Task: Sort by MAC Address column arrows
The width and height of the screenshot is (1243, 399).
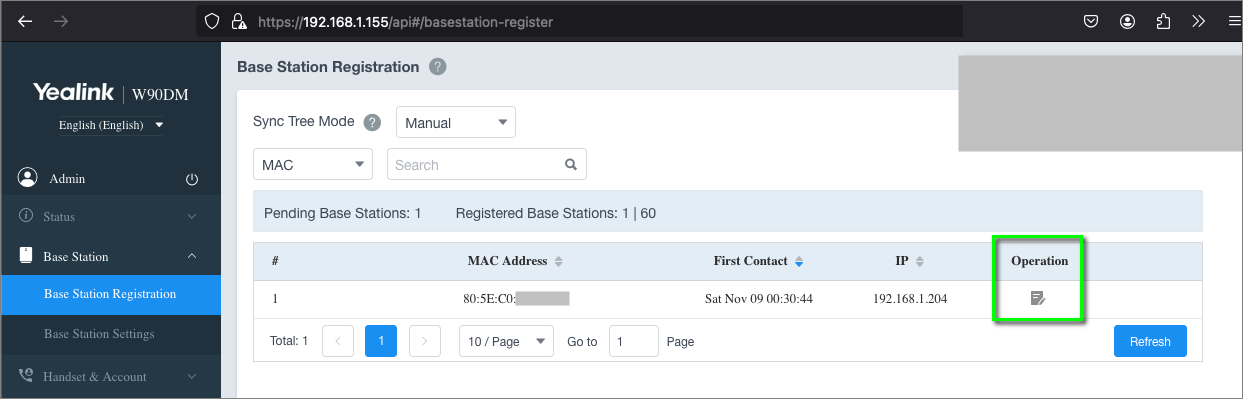Action: click(x=559, y=261)
